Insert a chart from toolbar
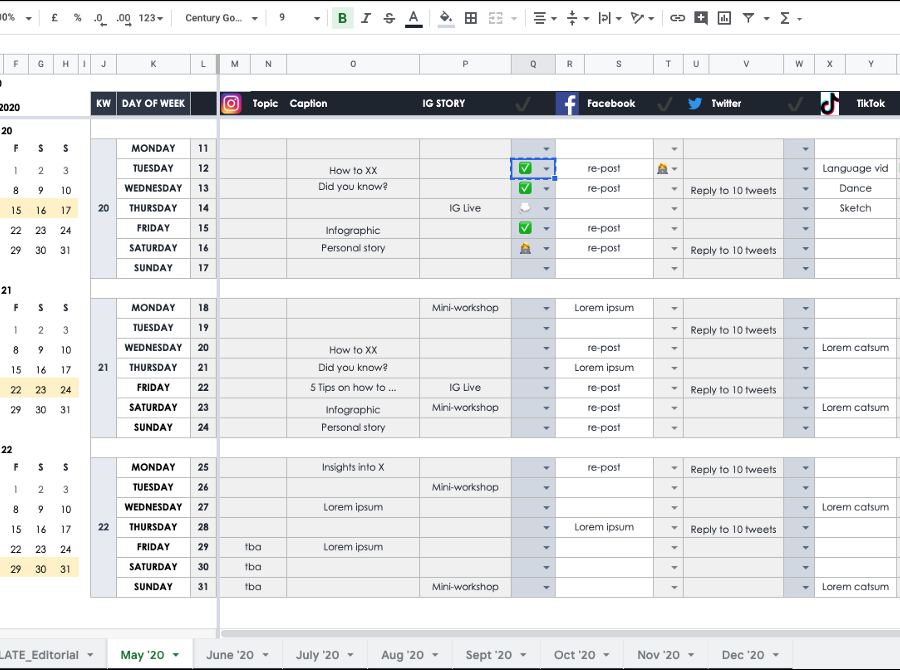 pos(724,18)
